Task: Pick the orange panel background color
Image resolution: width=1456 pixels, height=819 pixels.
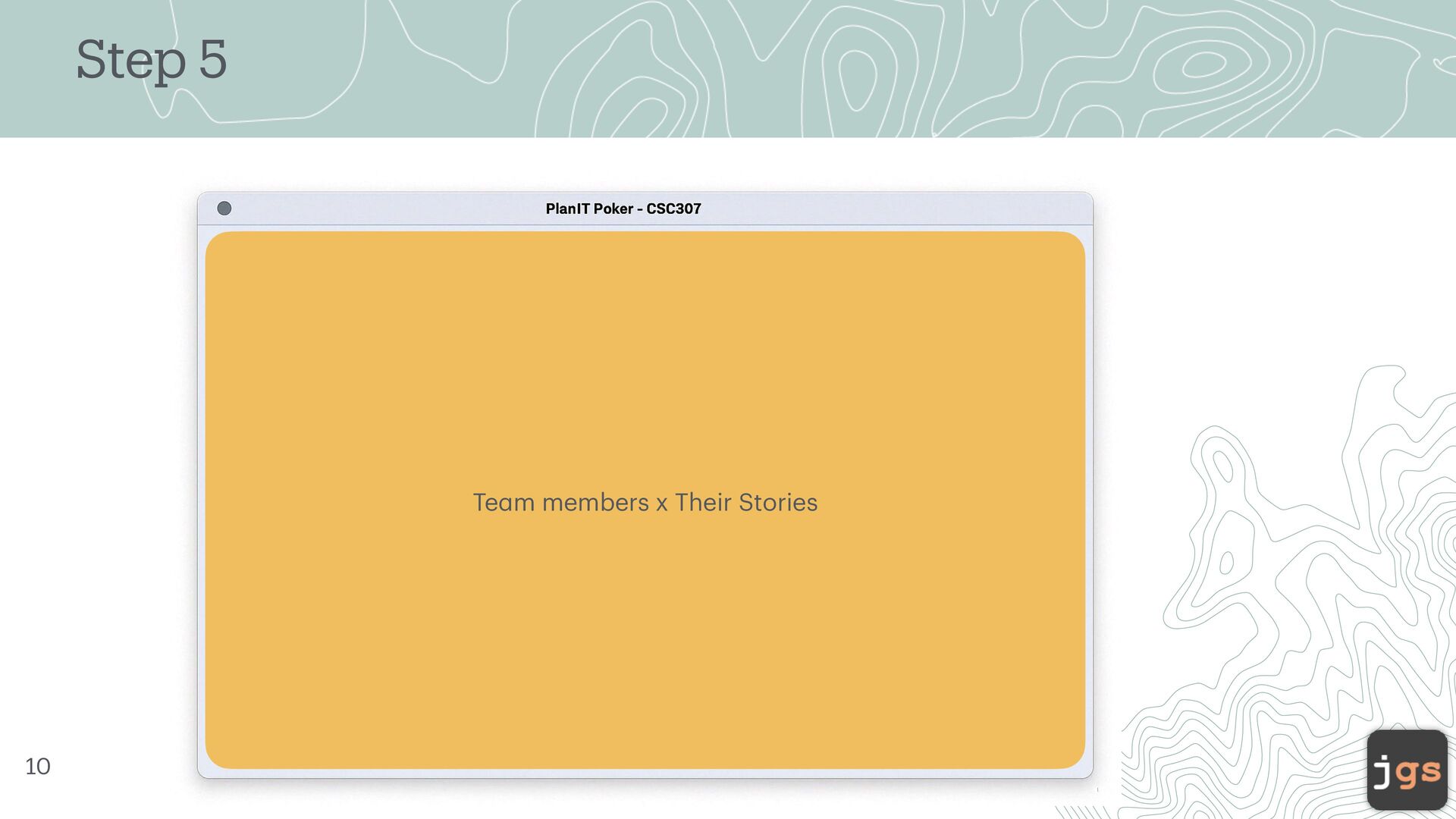Action: (645, 341)
